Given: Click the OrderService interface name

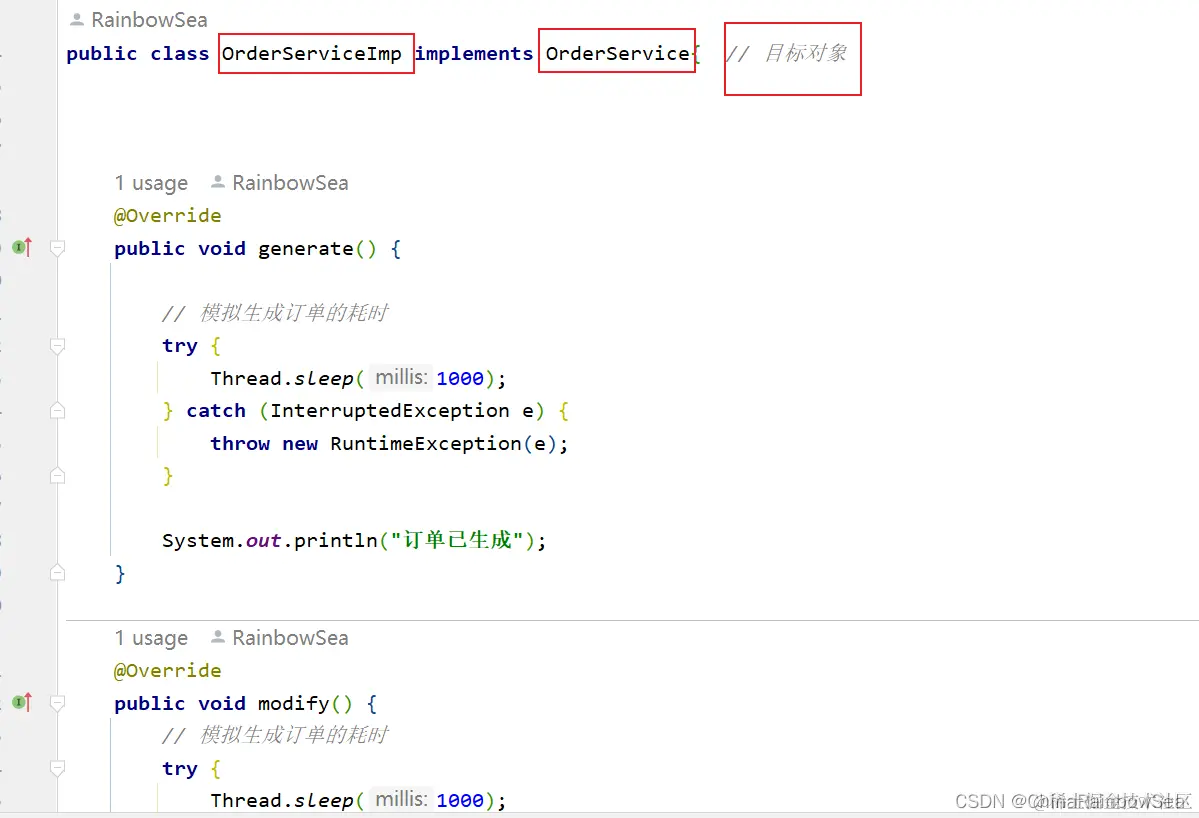Looking at the screenshot, I should [x=618, y=54].
